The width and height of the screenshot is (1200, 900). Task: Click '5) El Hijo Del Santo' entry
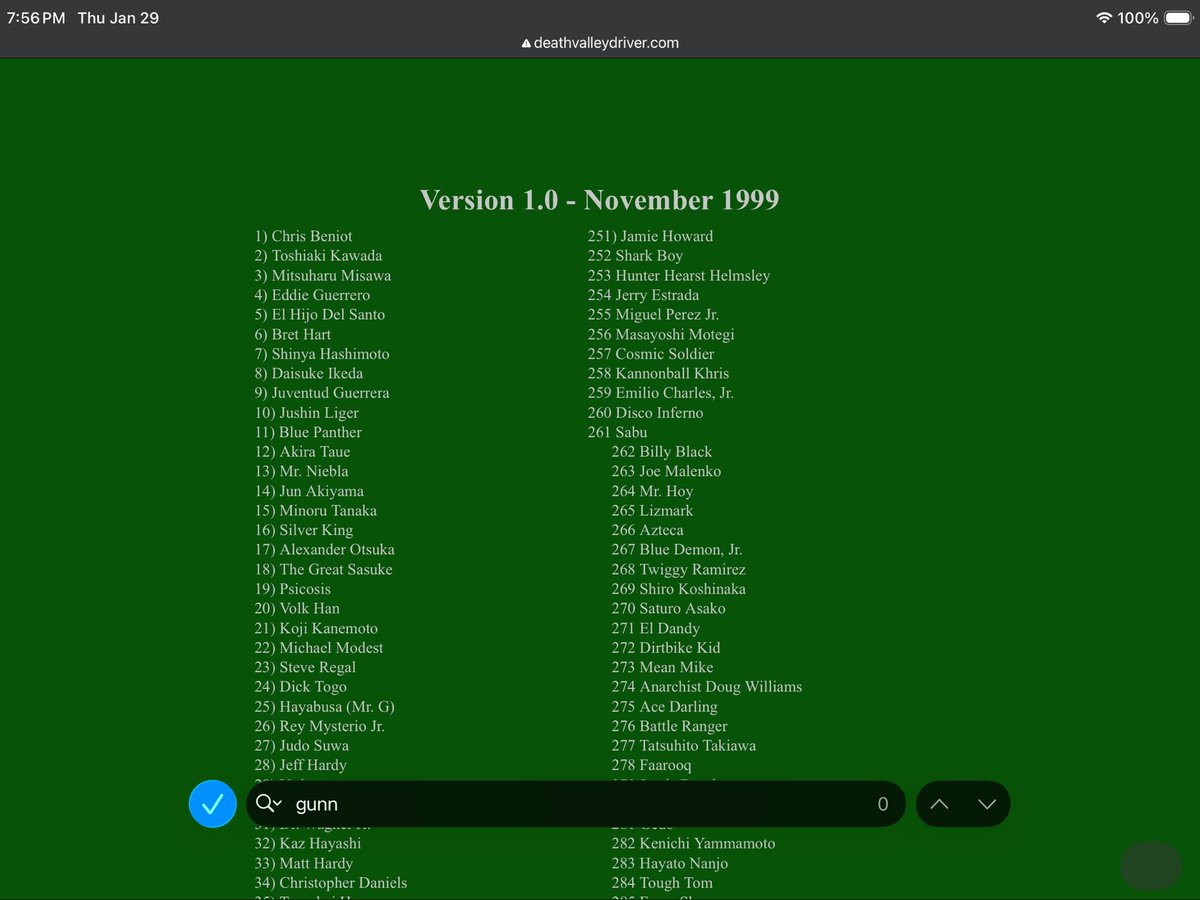[319, 314]
